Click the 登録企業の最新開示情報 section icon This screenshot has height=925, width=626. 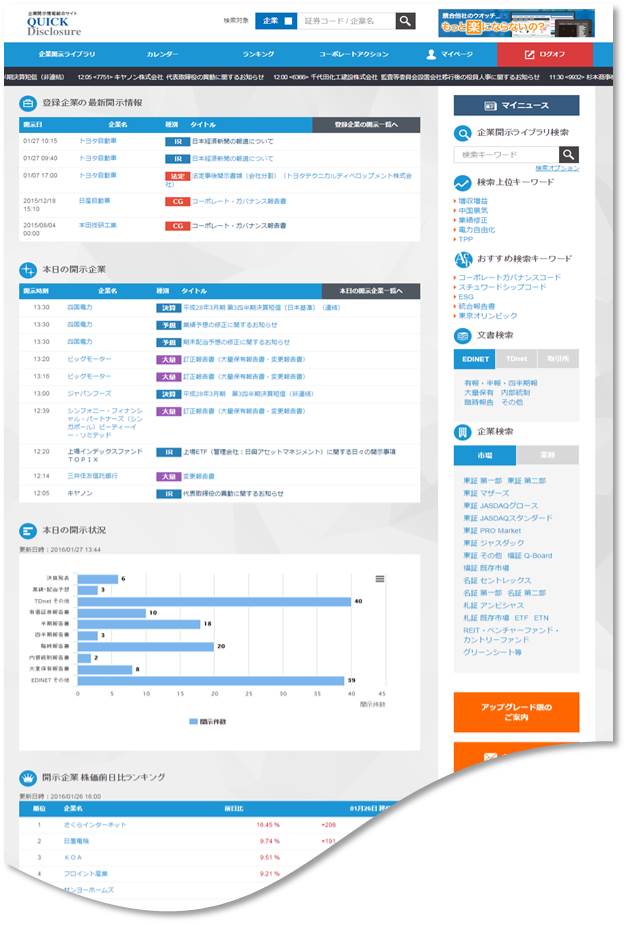click(28, 103)
